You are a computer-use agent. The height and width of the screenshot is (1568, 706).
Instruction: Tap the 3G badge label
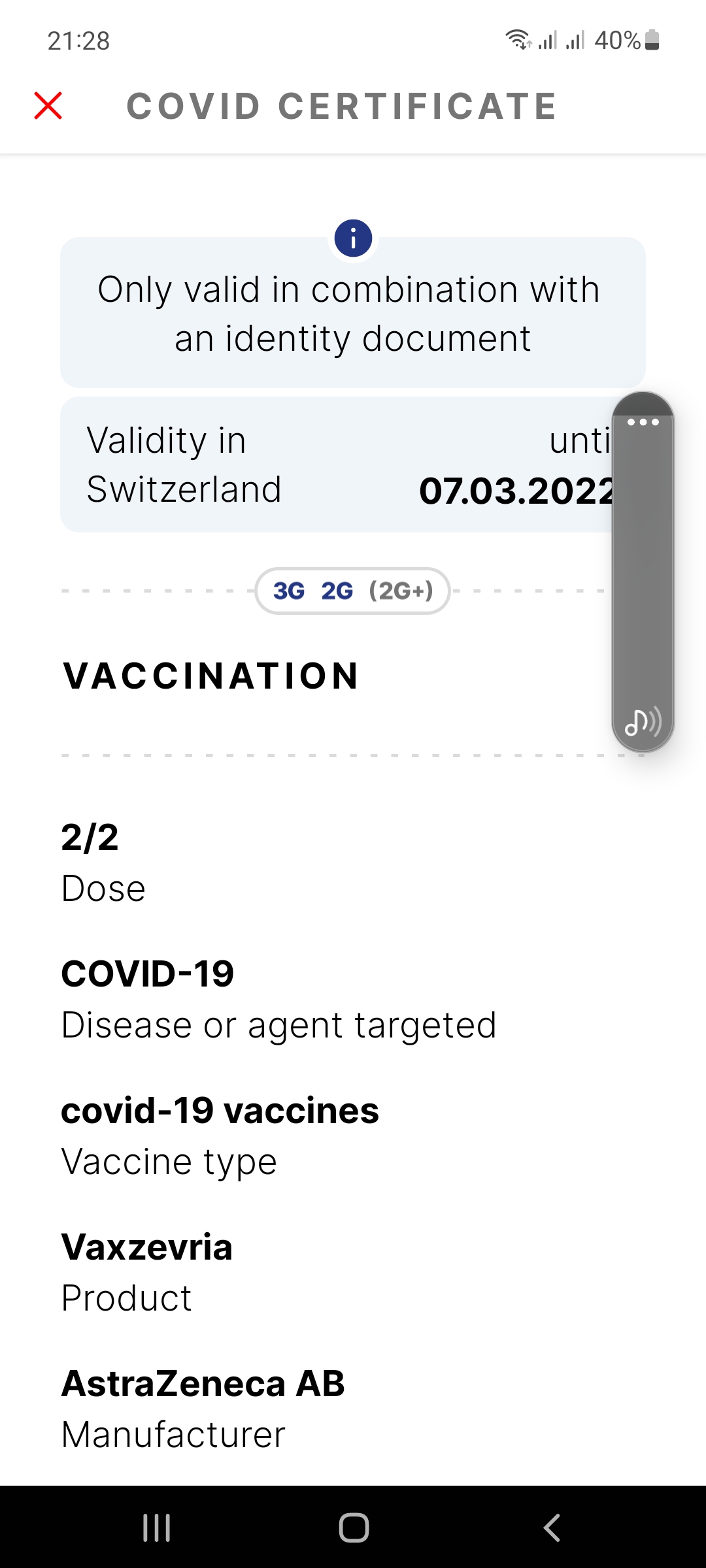(x=289, y=591)
